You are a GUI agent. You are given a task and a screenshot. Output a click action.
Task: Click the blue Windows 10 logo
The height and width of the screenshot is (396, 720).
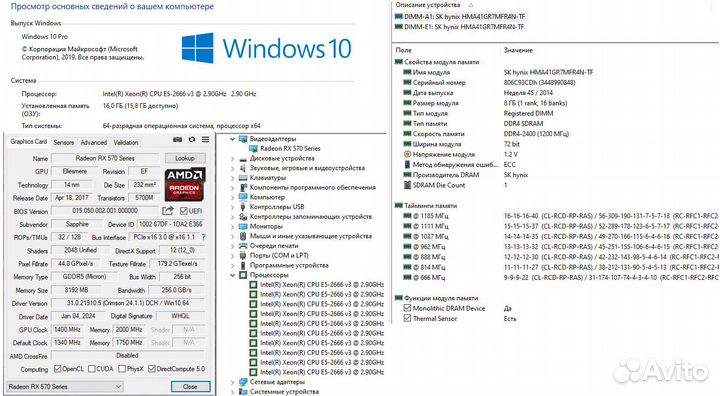(x=197, y=48)
